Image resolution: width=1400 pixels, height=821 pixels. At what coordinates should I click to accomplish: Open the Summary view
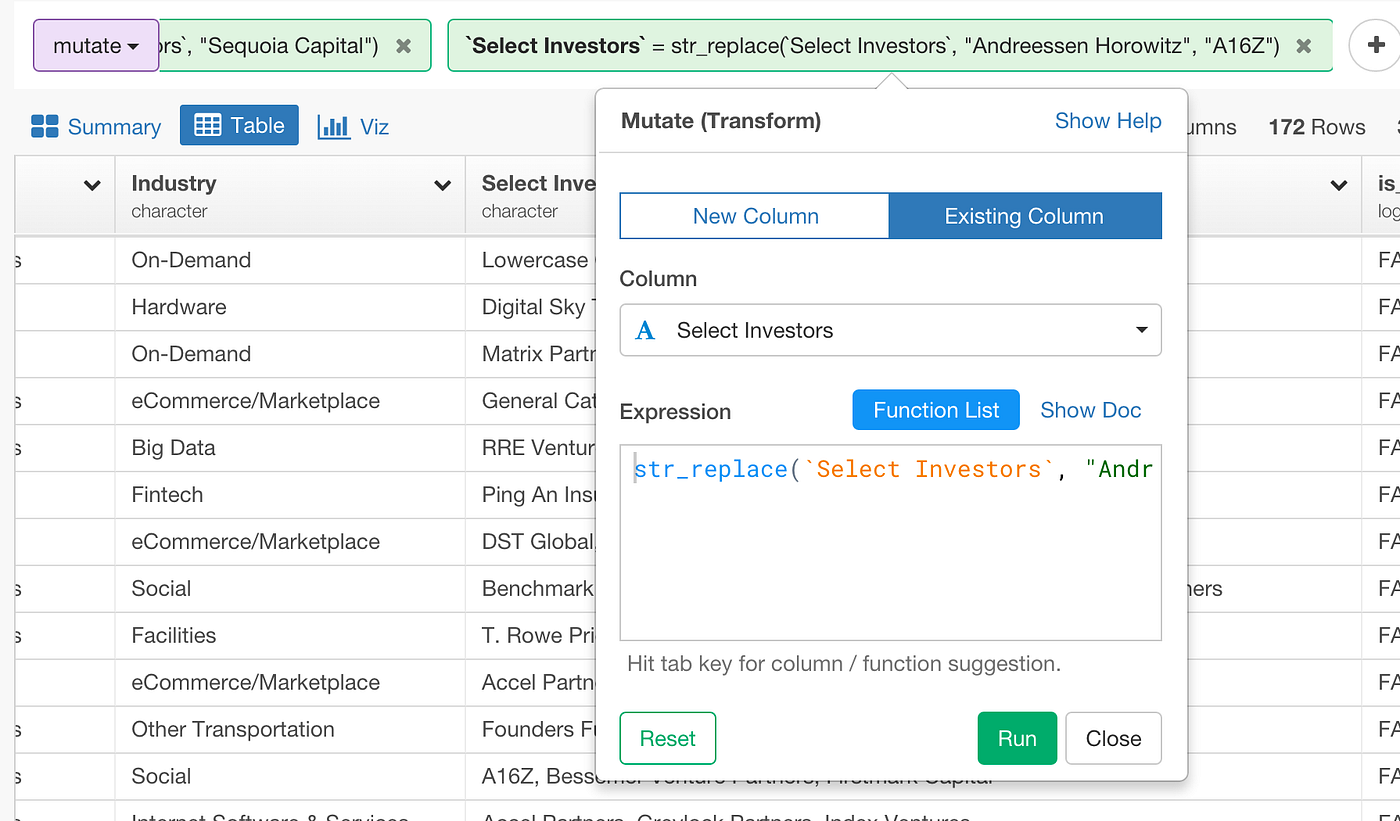pyautogui.click(x=96, y=126)
